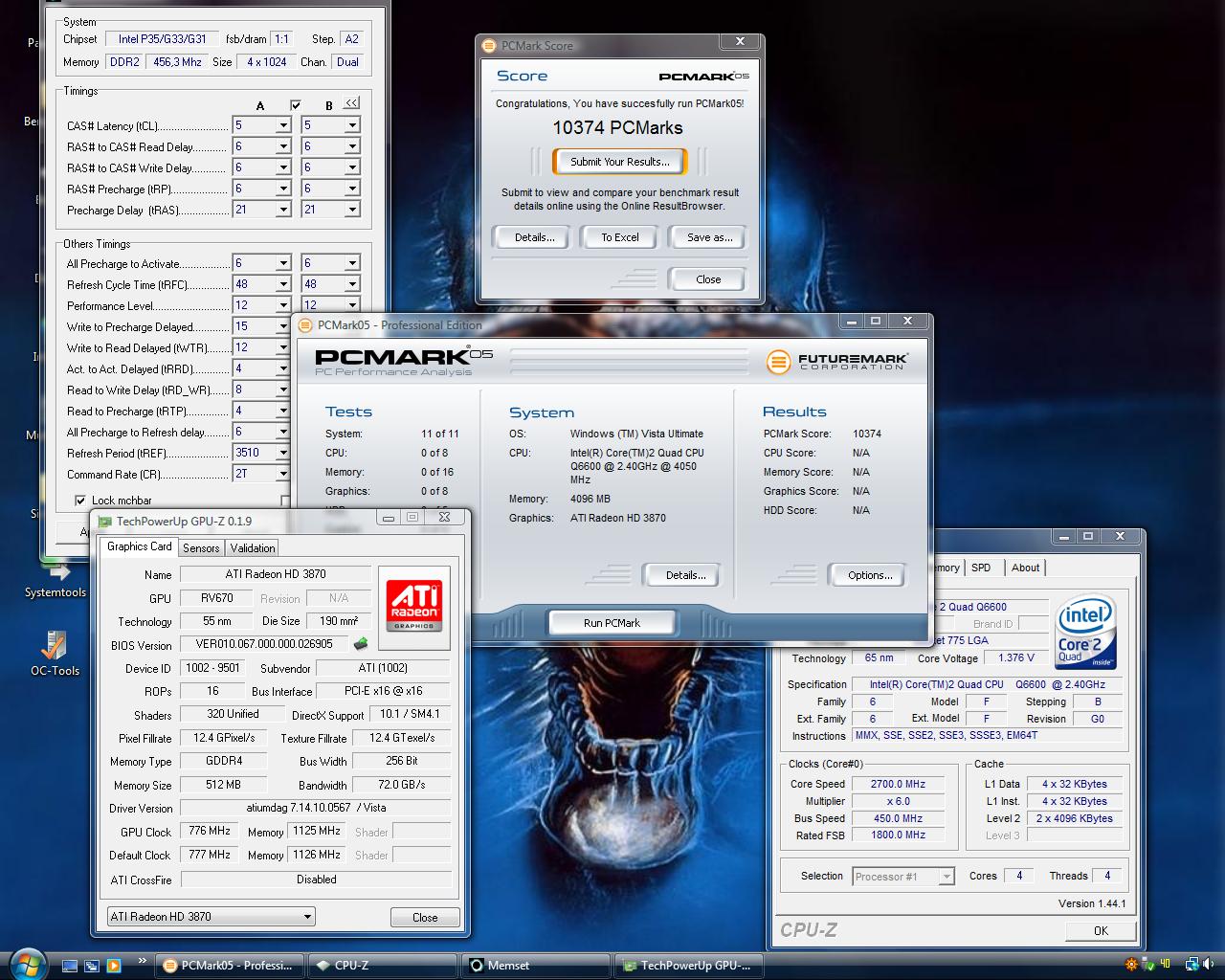Expand the hidden quick launch chevron
The image size is (1225, 980).
pos(143,960)
